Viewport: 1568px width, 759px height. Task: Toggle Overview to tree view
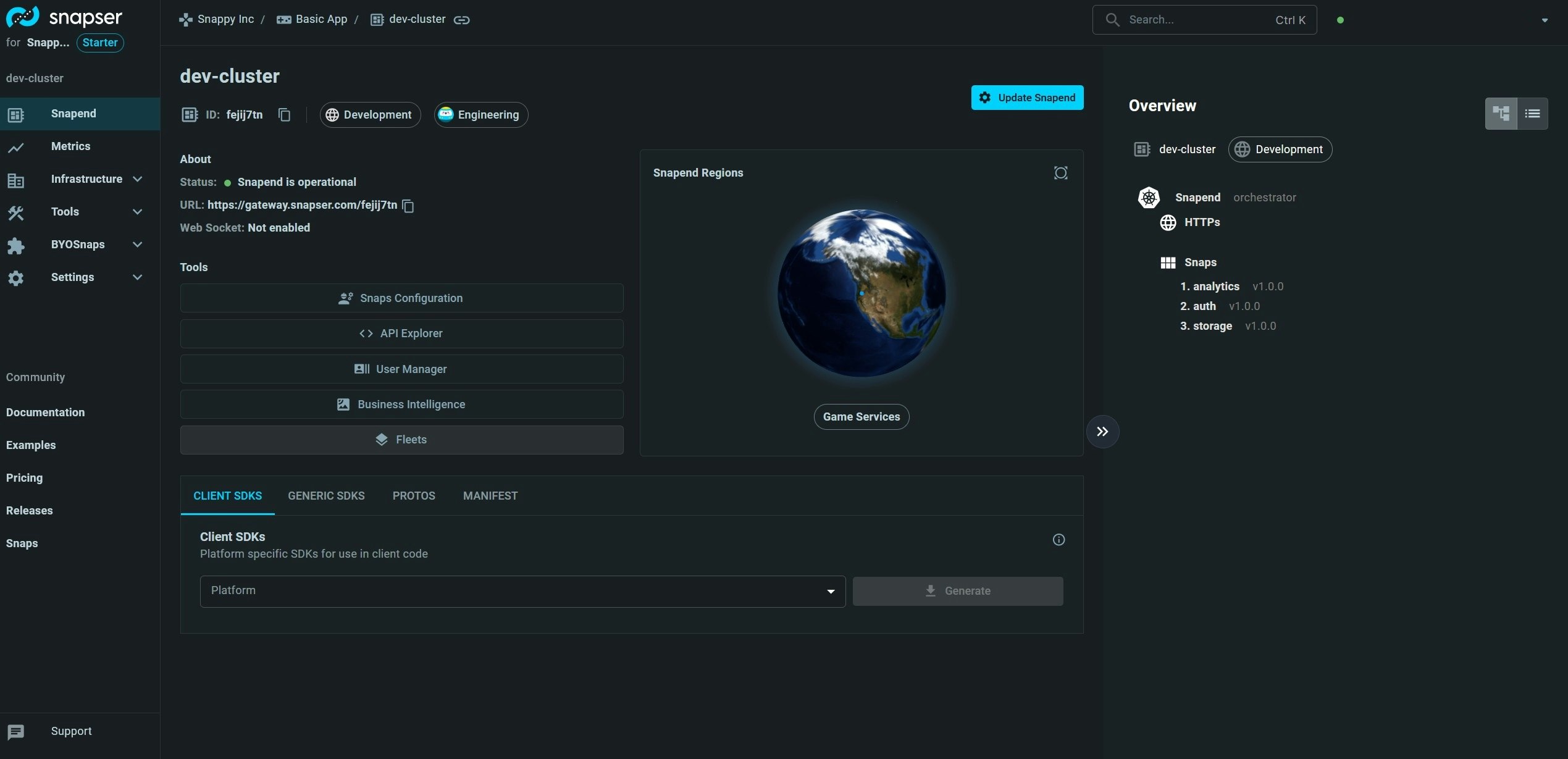click(1501, 113)
